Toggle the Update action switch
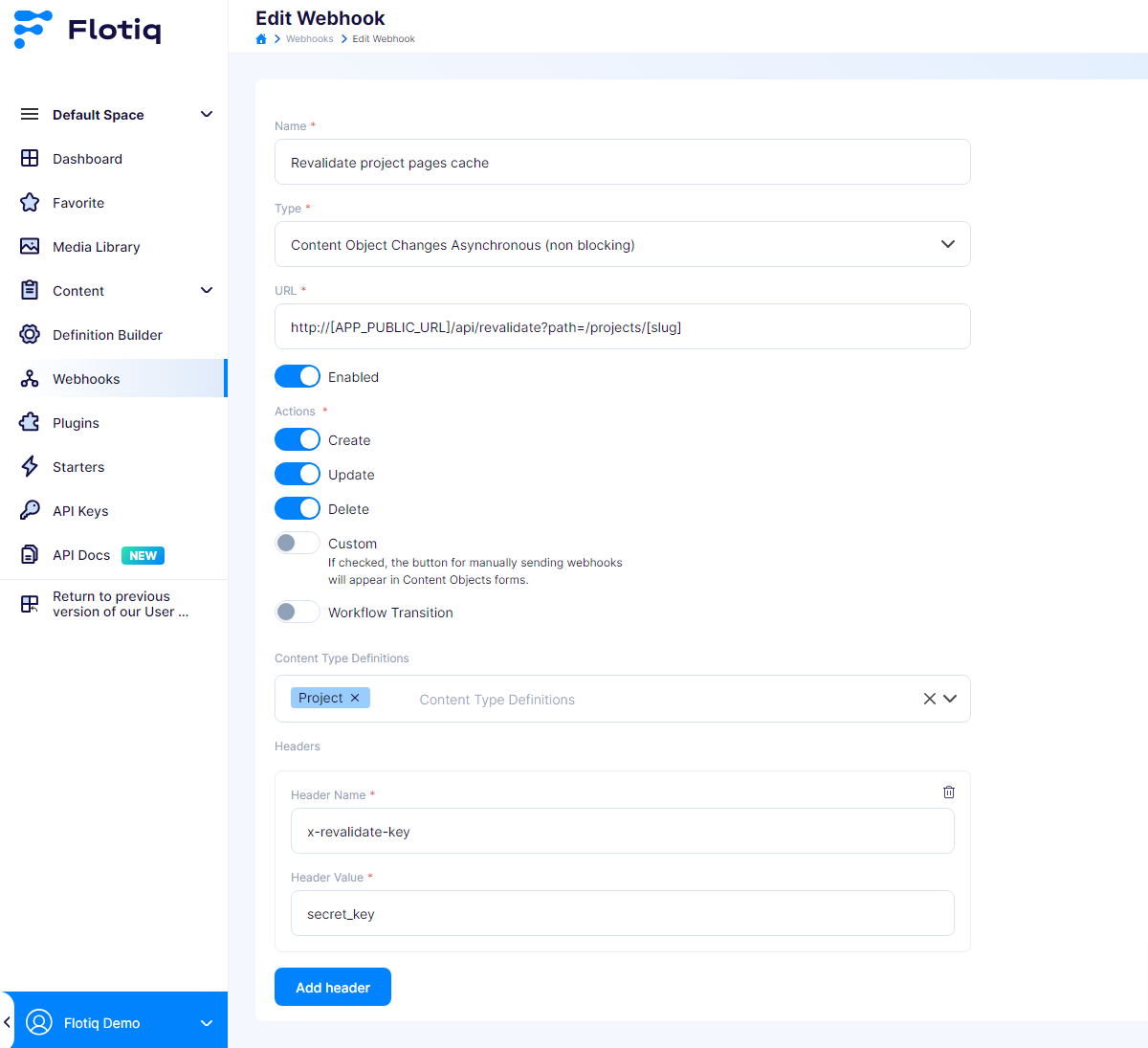Viewport: 1148px width, 1048px height. [x=298, y=474]
